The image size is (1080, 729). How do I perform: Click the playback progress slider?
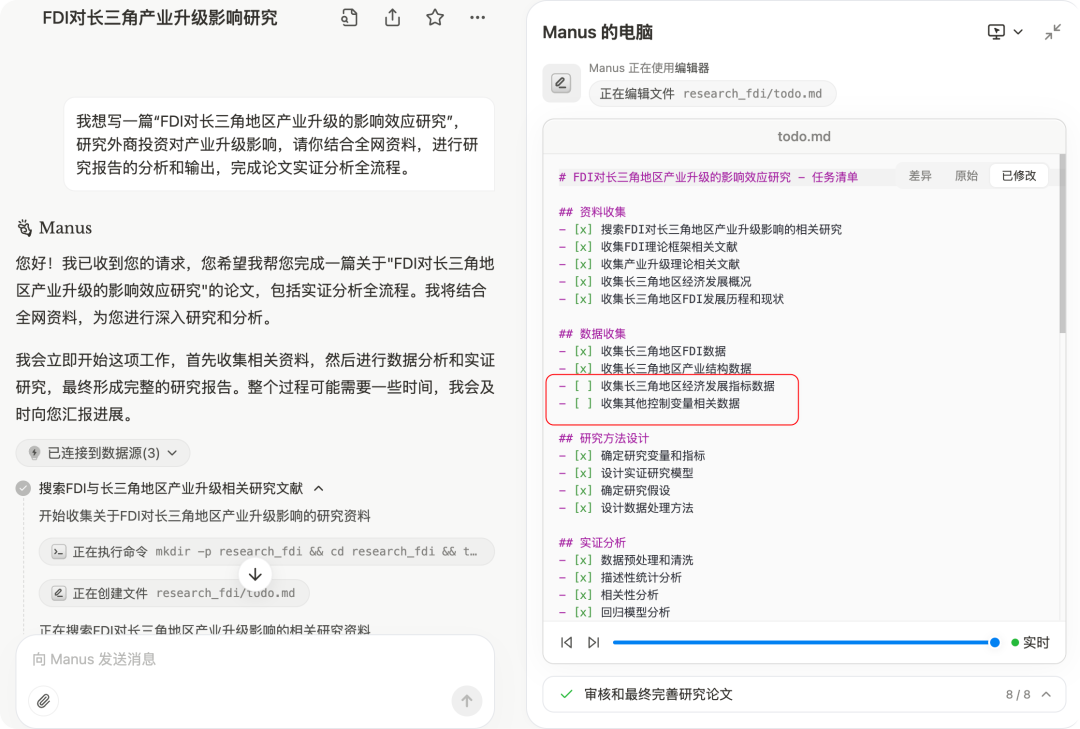800,643
